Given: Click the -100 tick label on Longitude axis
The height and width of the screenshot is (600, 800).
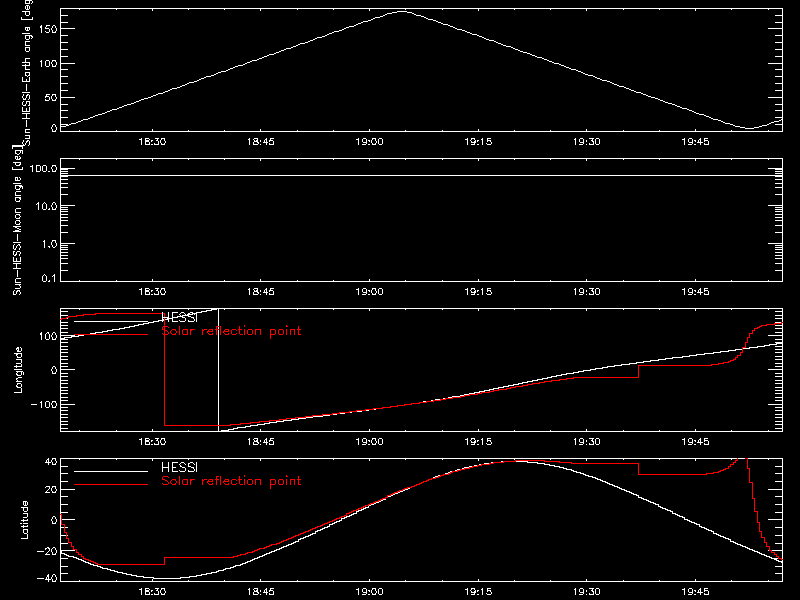Looking at the screenshot, I should [44, 405].
